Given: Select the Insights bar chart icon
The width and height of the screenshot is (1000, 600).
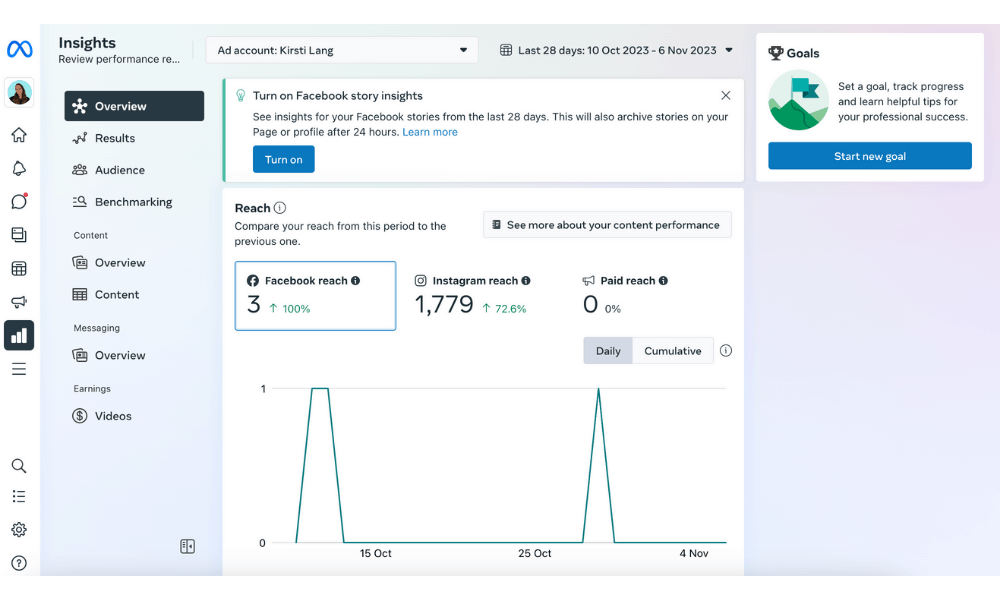Looking at the screenshot, I should coord(19,335).
